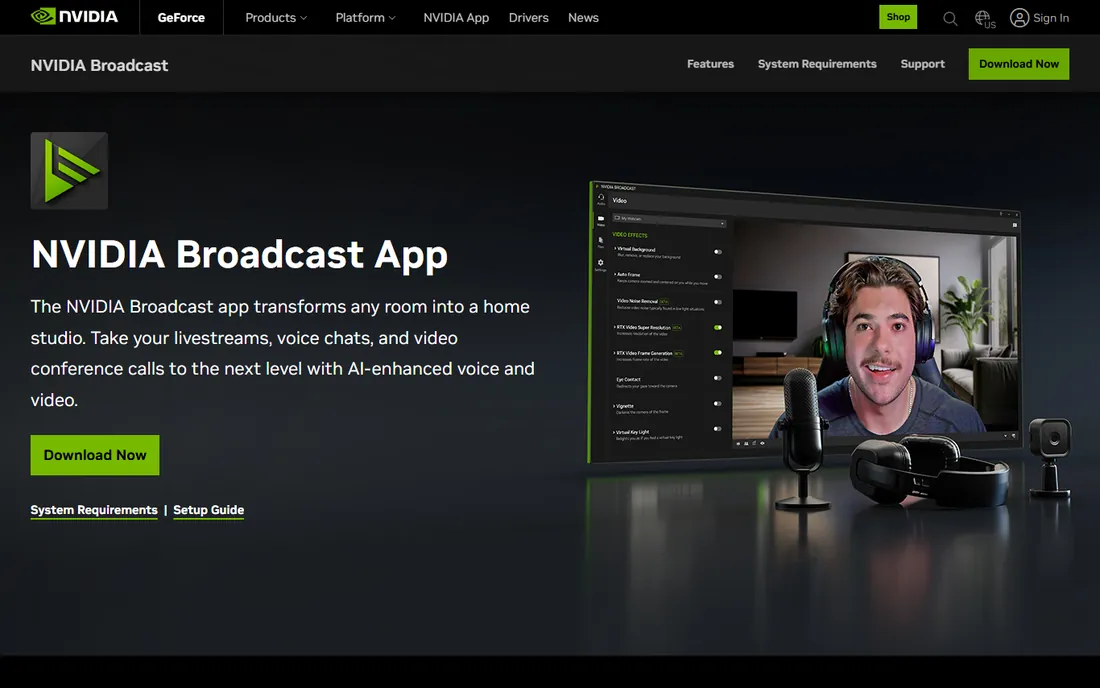This screenshot has height=688, width=1100.
Task: Click the "NVIDIA Broadcast App" heading
Action: click(x=239, y=255)
